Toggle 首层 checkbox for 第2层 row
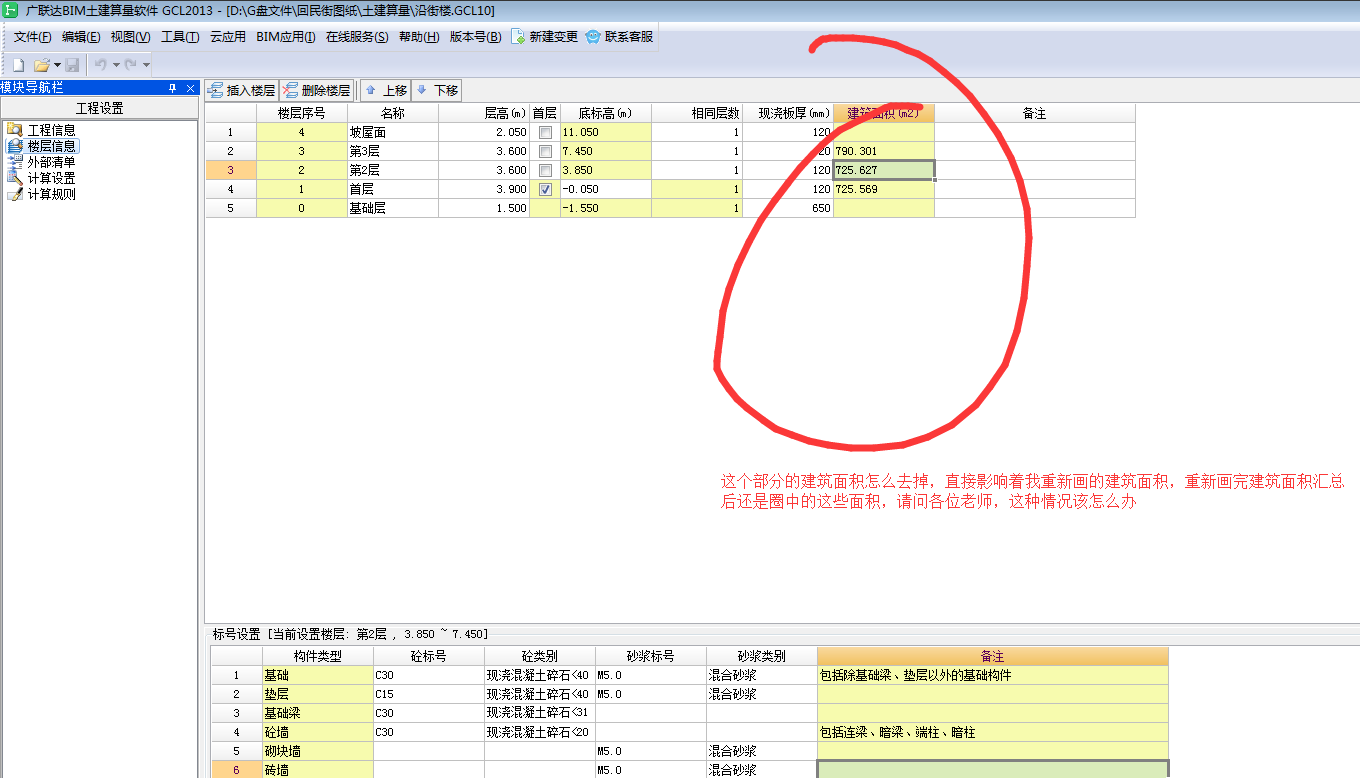The width and height of the screenshot is (1360, 778). (545, 170)
